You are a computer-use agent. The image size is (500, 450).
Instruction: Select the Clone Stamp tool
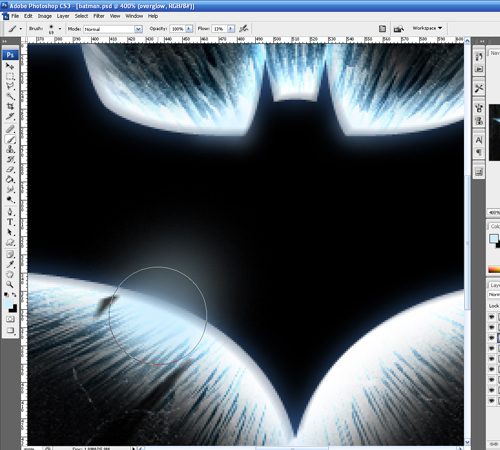[10, 149]
